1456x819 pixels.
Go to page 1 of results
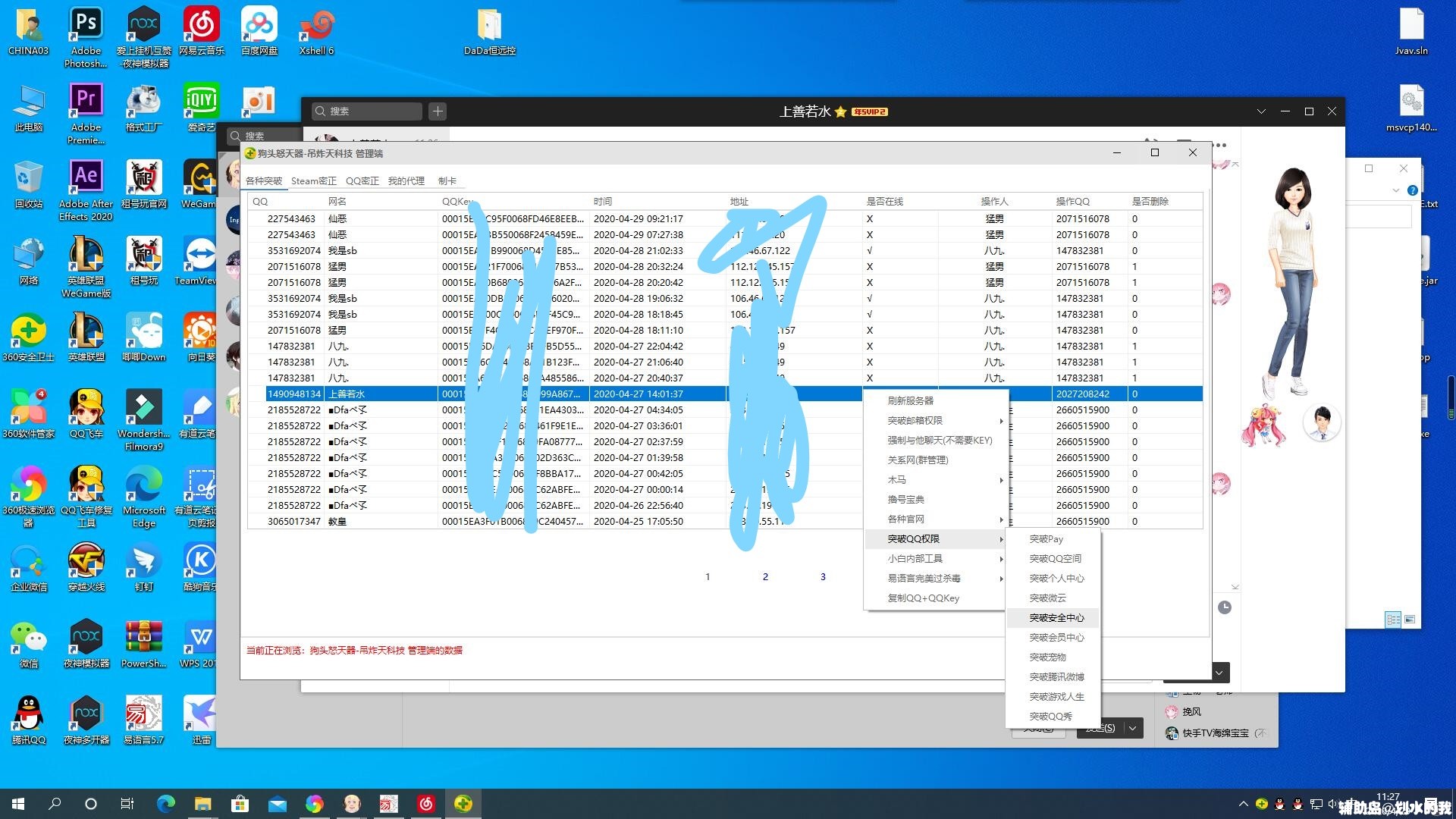(708, 577)
